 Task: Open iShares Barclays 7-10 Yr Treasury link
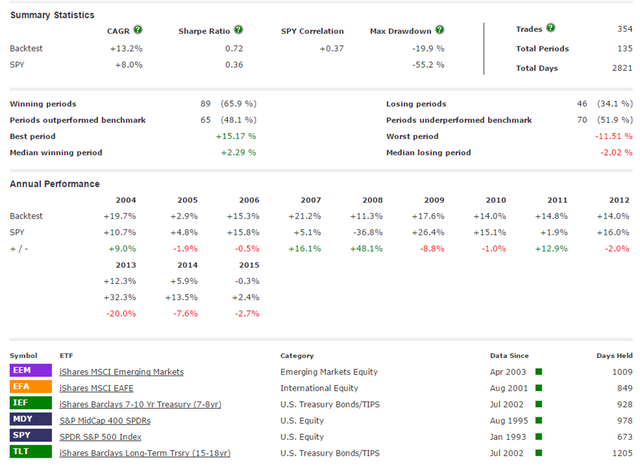[x=140, y=405]
